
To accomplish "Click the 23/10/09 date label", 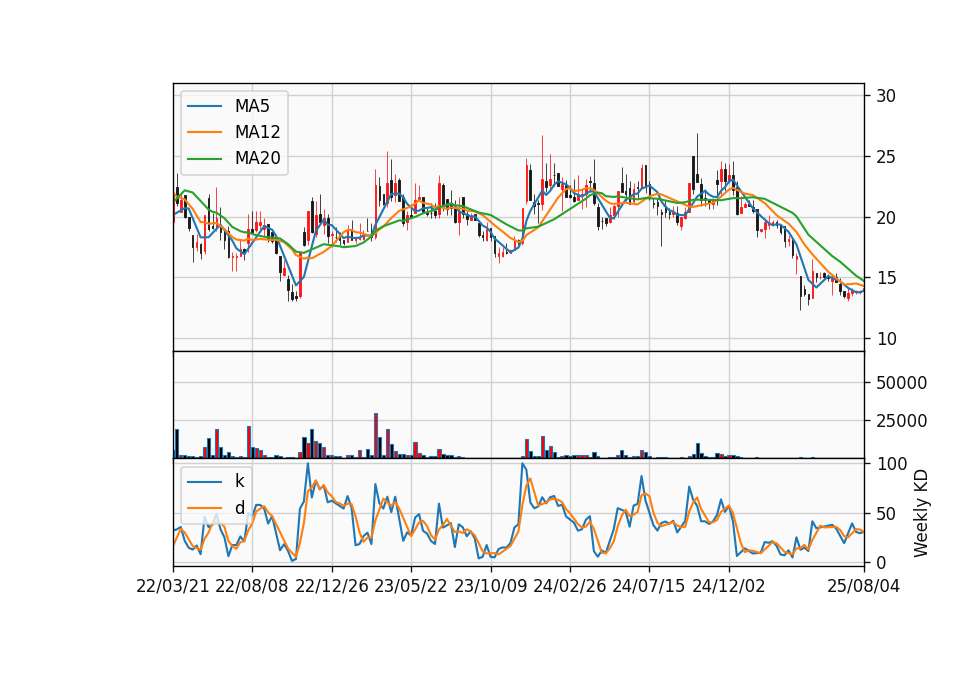I will (x=490, y=586).
